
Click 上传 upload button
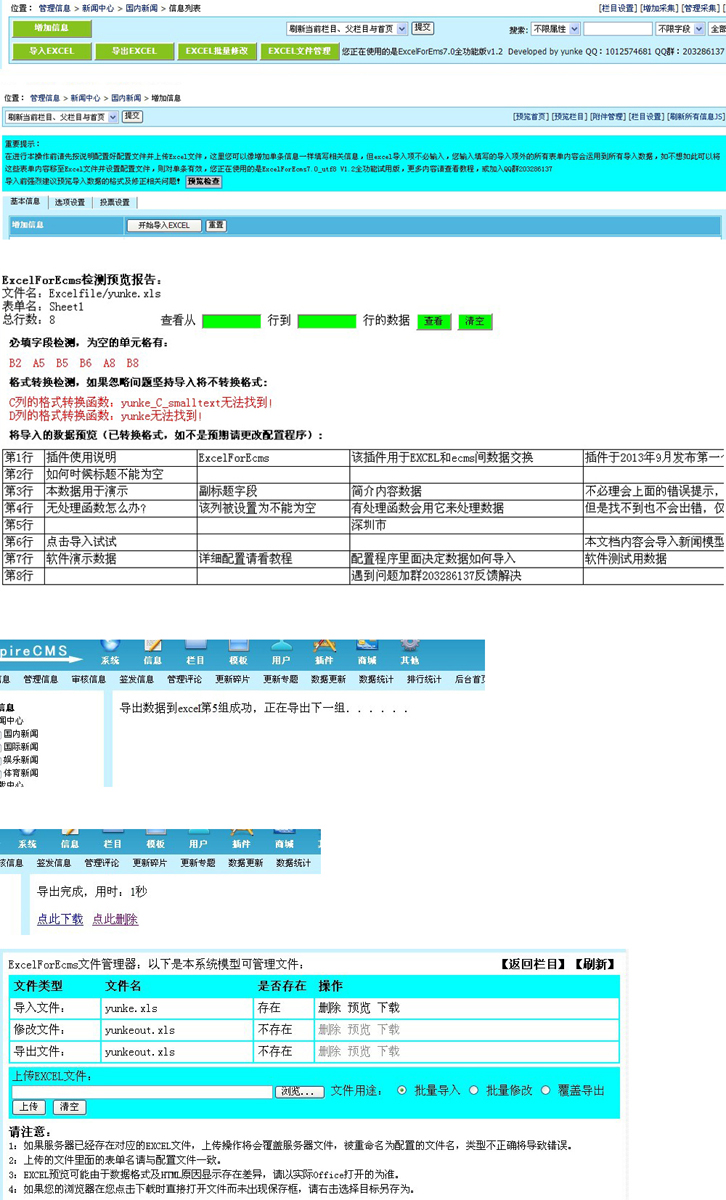(x=28, y=1107)
